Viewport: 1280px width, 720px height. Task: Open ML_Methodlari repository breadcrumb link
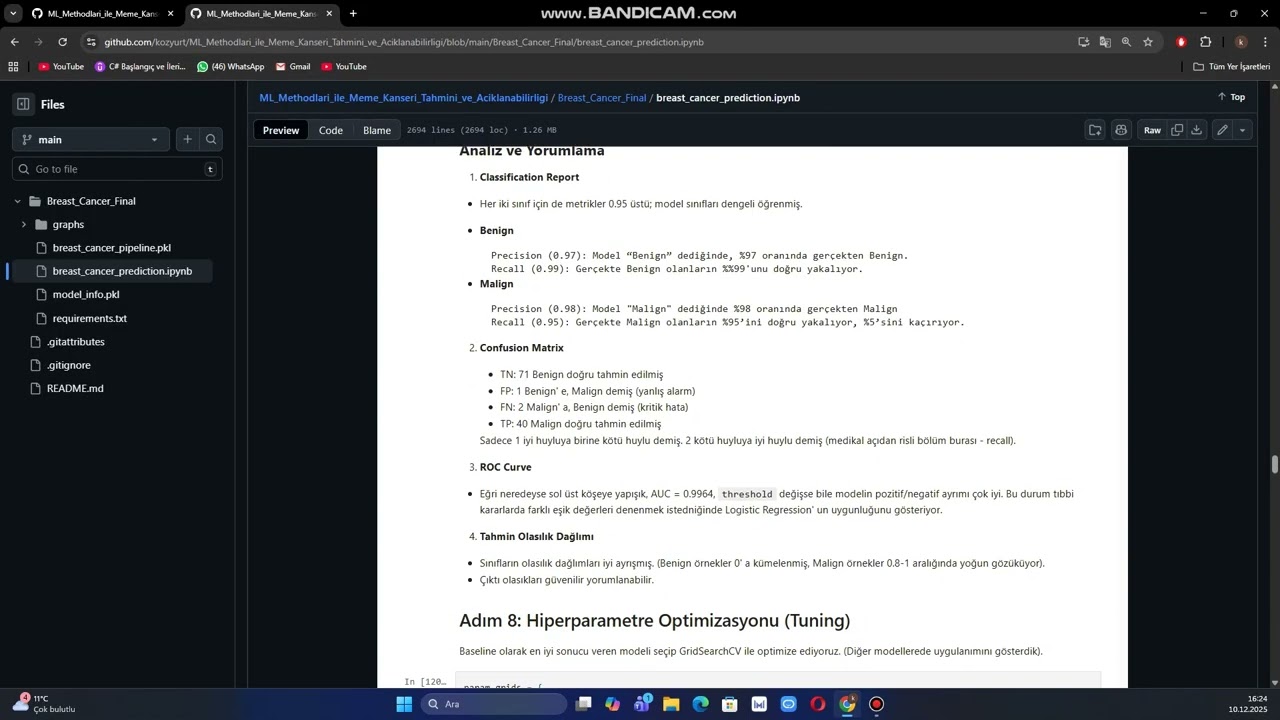[404, 98]
